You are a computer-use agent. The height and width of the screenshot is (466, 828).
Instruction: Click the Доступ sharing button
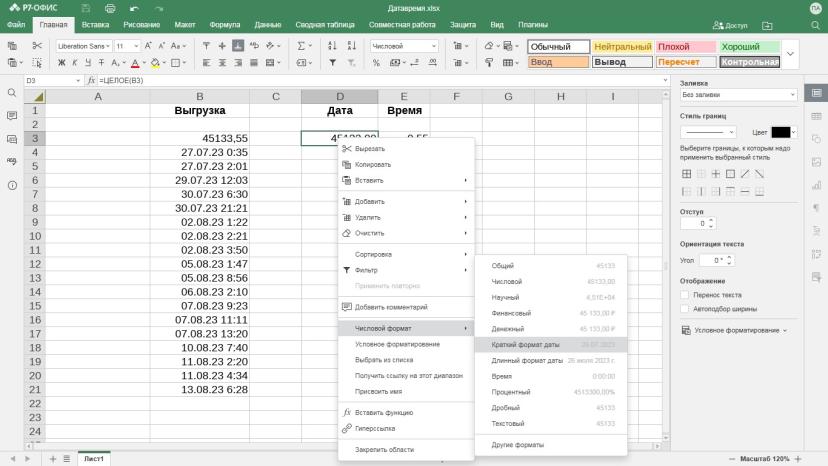(x=730, y=25)
